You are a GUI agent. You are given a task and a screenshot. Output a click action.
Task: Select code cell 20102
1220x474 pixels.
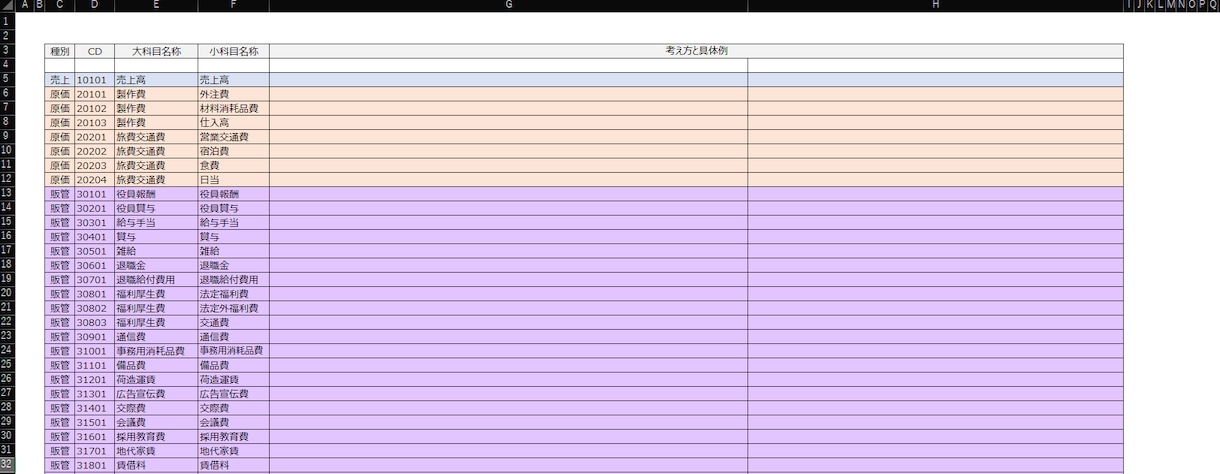[x=94, y=108]
